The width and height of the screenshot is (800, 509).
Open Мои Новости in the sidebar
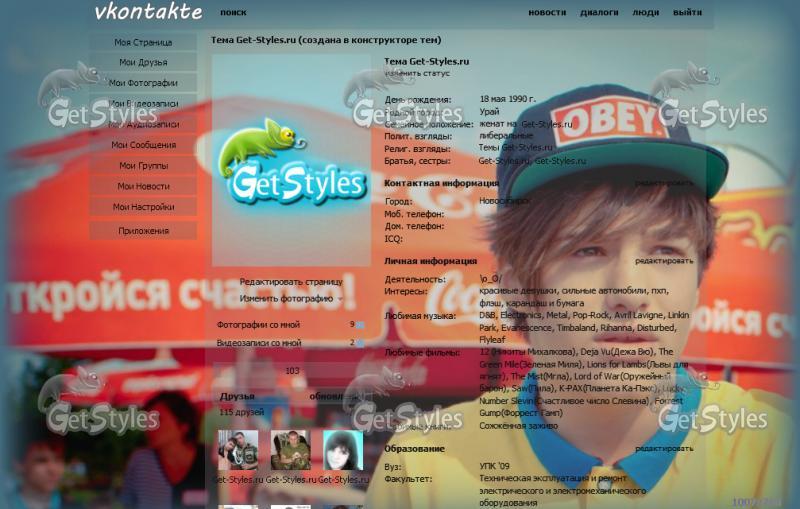click(143, 186)
